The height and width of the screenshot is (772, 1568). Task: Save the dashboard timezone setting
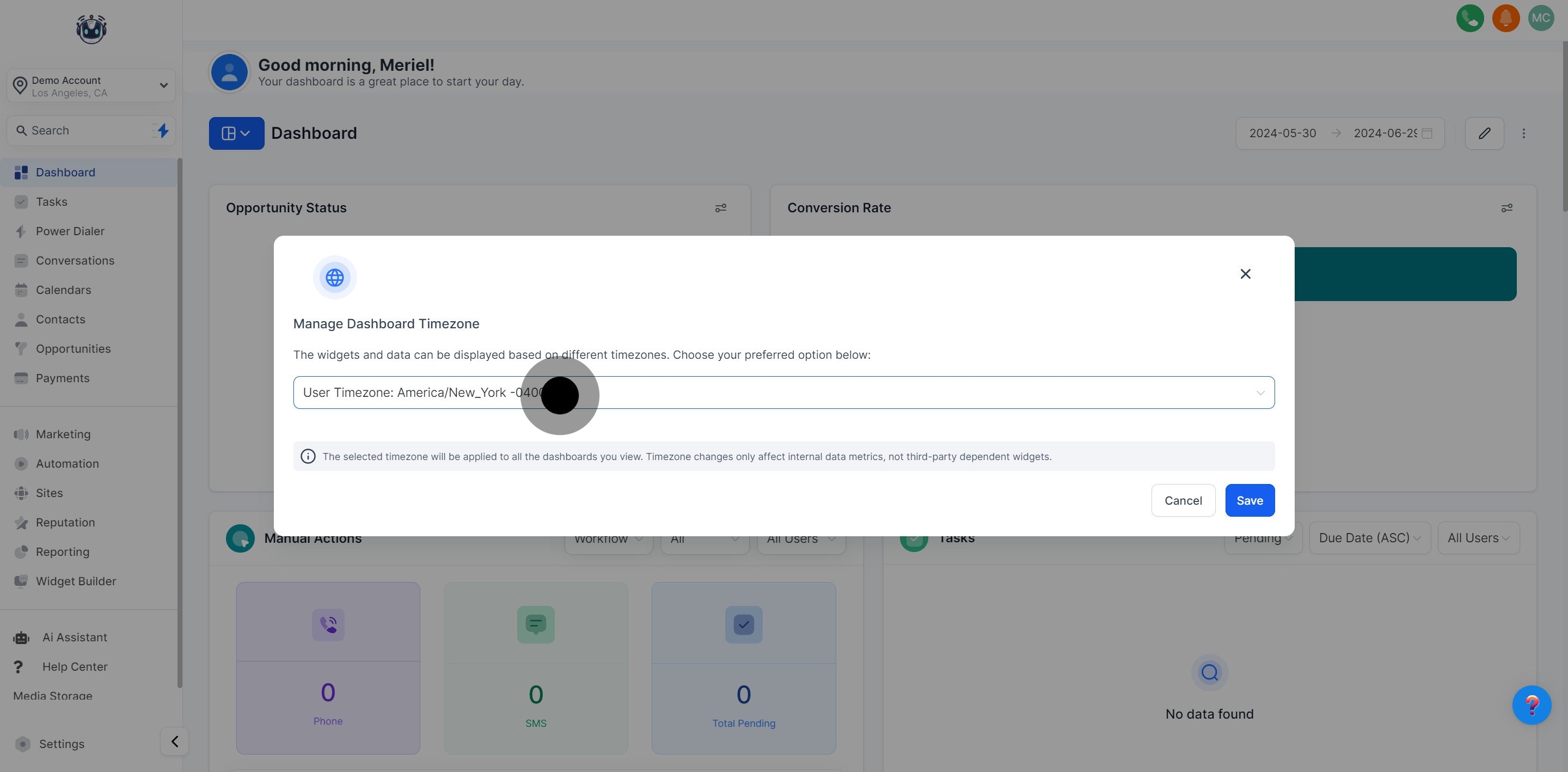[x=1249, y=500]
